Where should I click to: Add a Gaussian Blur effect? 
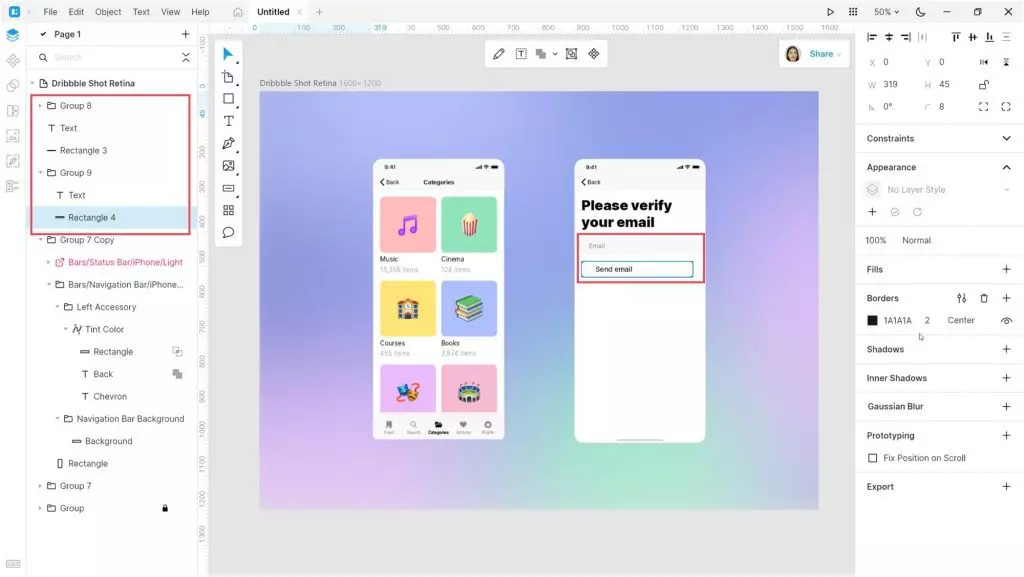point(1006,407)
